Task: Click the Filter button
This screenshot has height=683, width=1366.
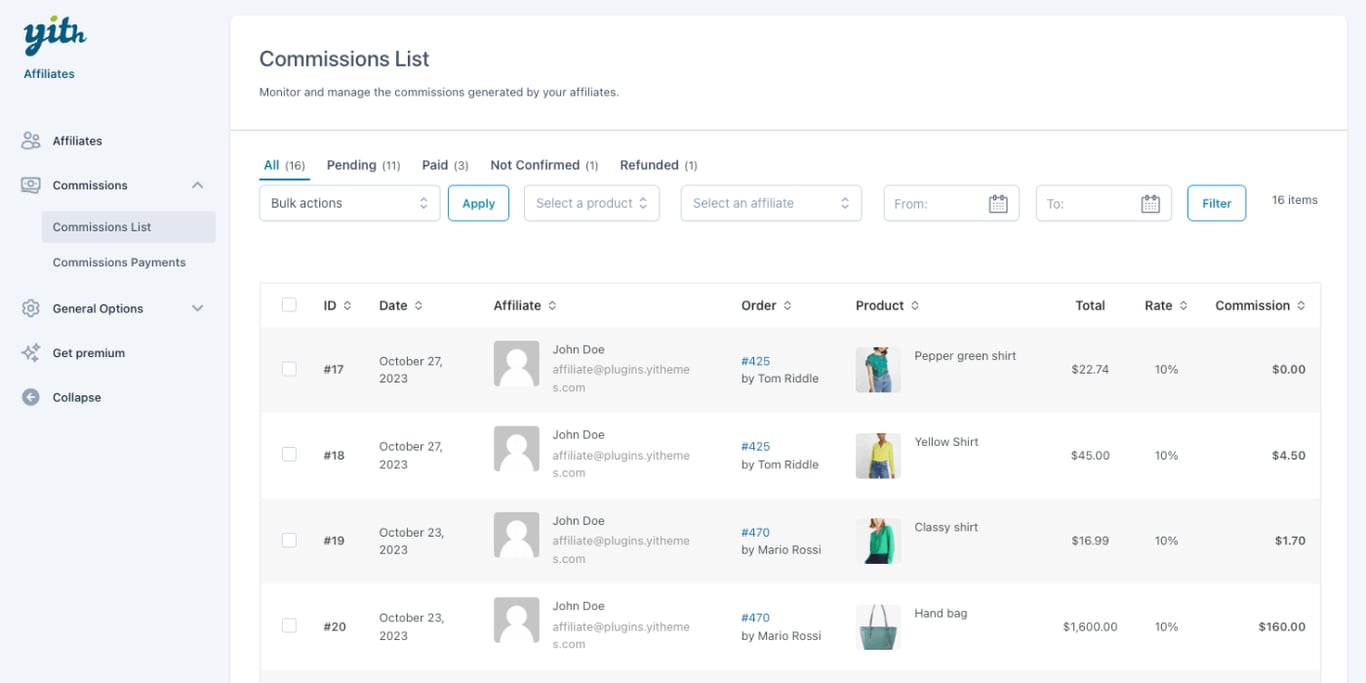Action: point(1216,202)
